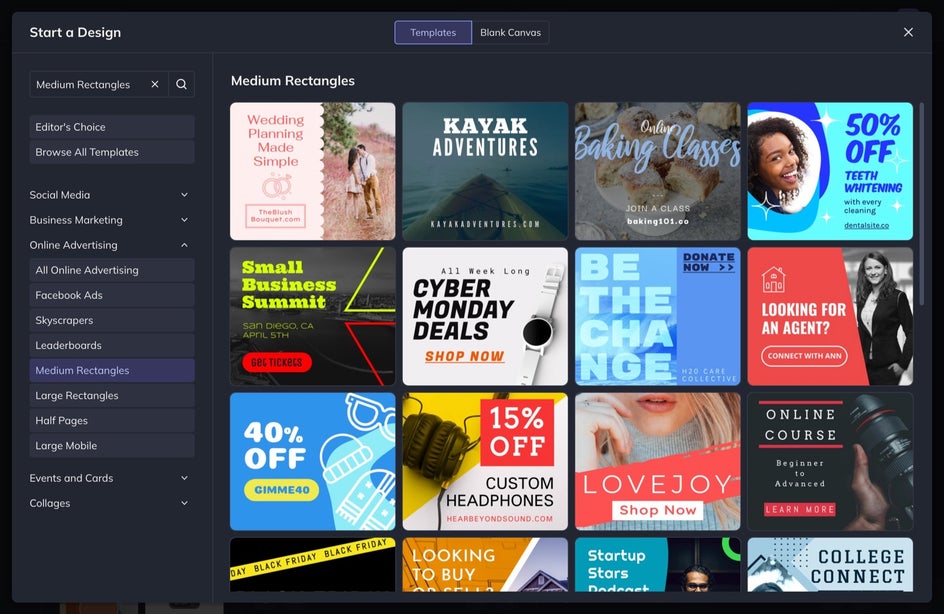Choose the Startup Stars Podcast template
Viewport: 944px width, 614px height.
click(657, 565)
